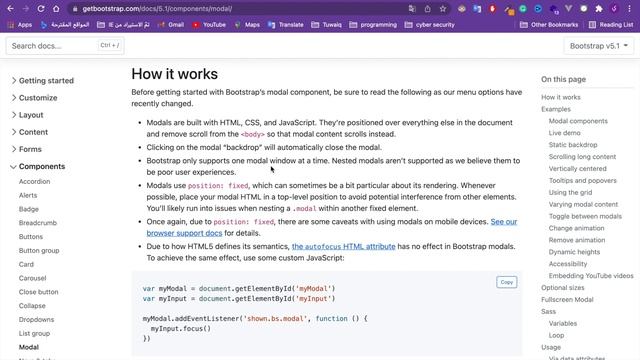This screenshot has height=360, width=640.
Task: Jump to Varying modal content section
Action: pyautogui.click(x=583, y=204)
